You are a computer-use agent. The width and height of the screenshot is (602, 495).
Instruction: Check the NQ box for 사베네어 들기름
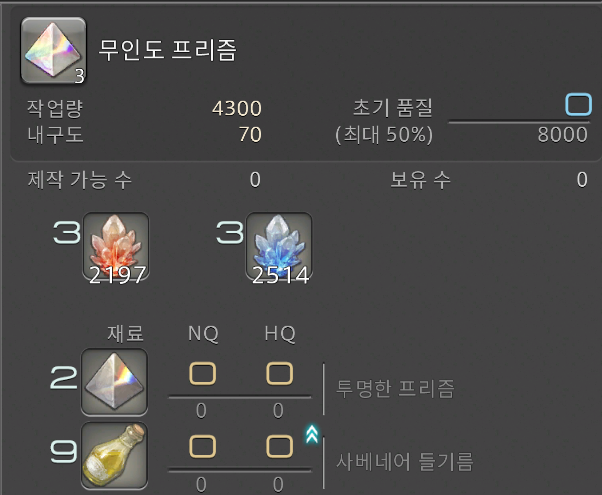pyautogui.click(x=202, y=447)
